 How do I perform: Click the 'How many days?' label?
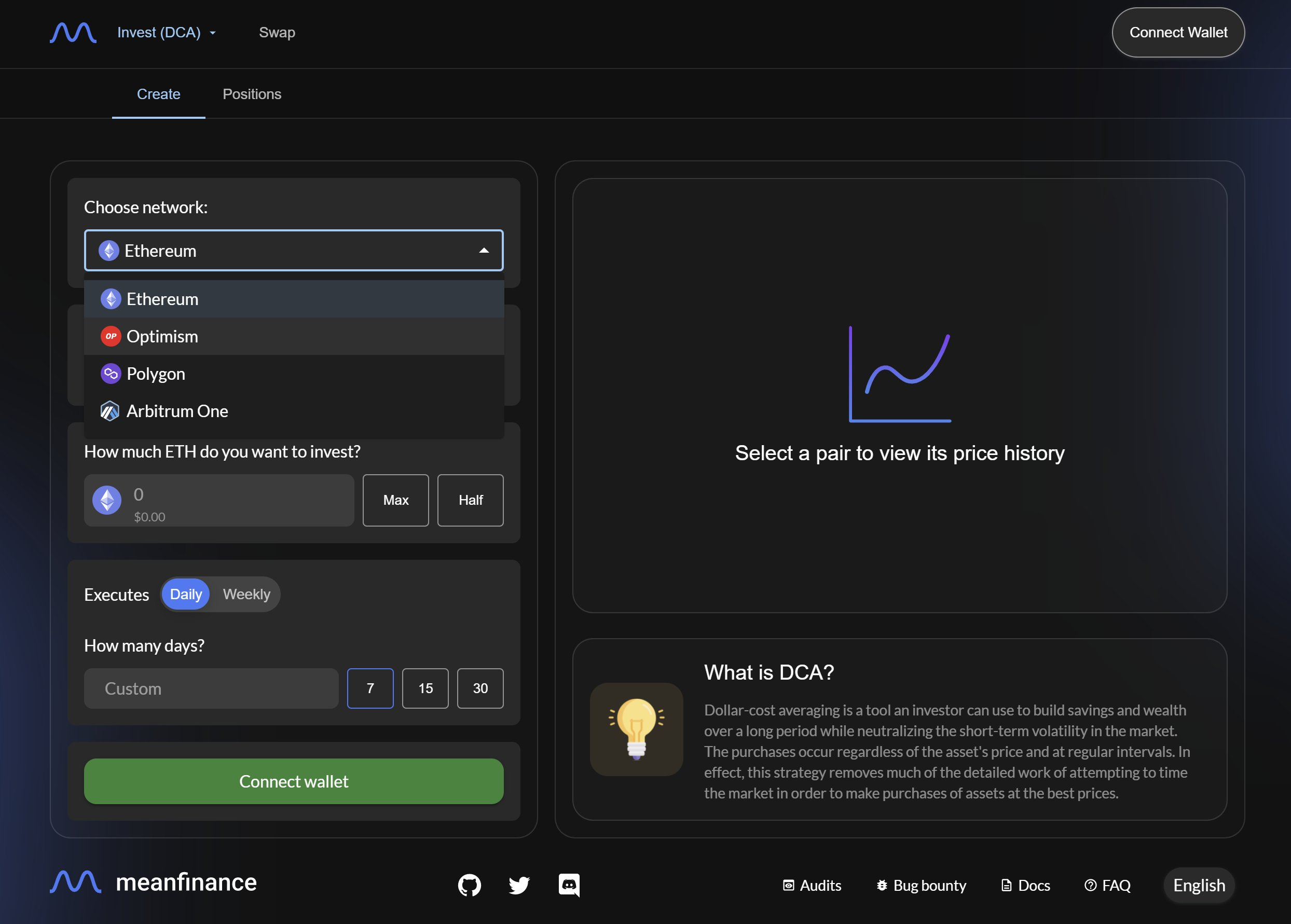144,646
